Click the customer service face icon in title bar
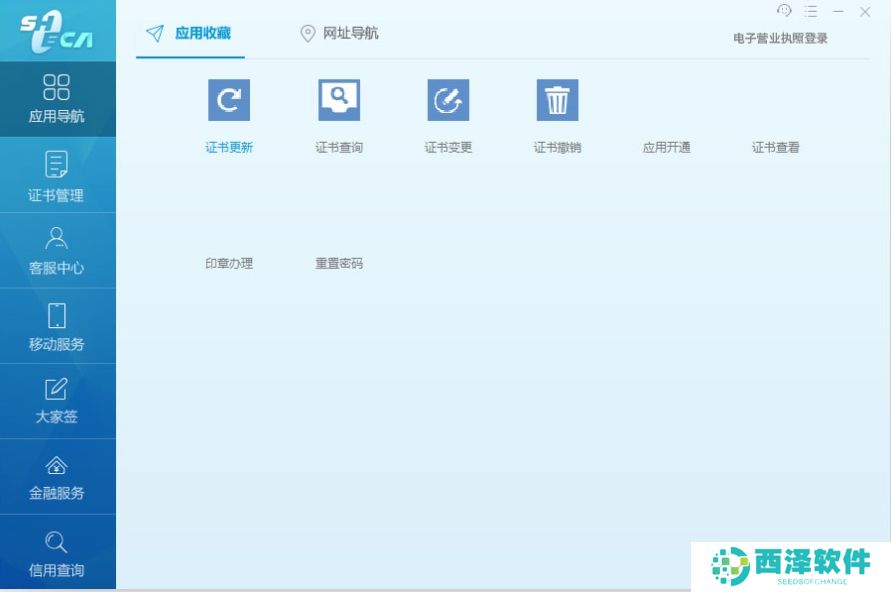Screen dimensions: 891x592 click(x=784, y=11)
